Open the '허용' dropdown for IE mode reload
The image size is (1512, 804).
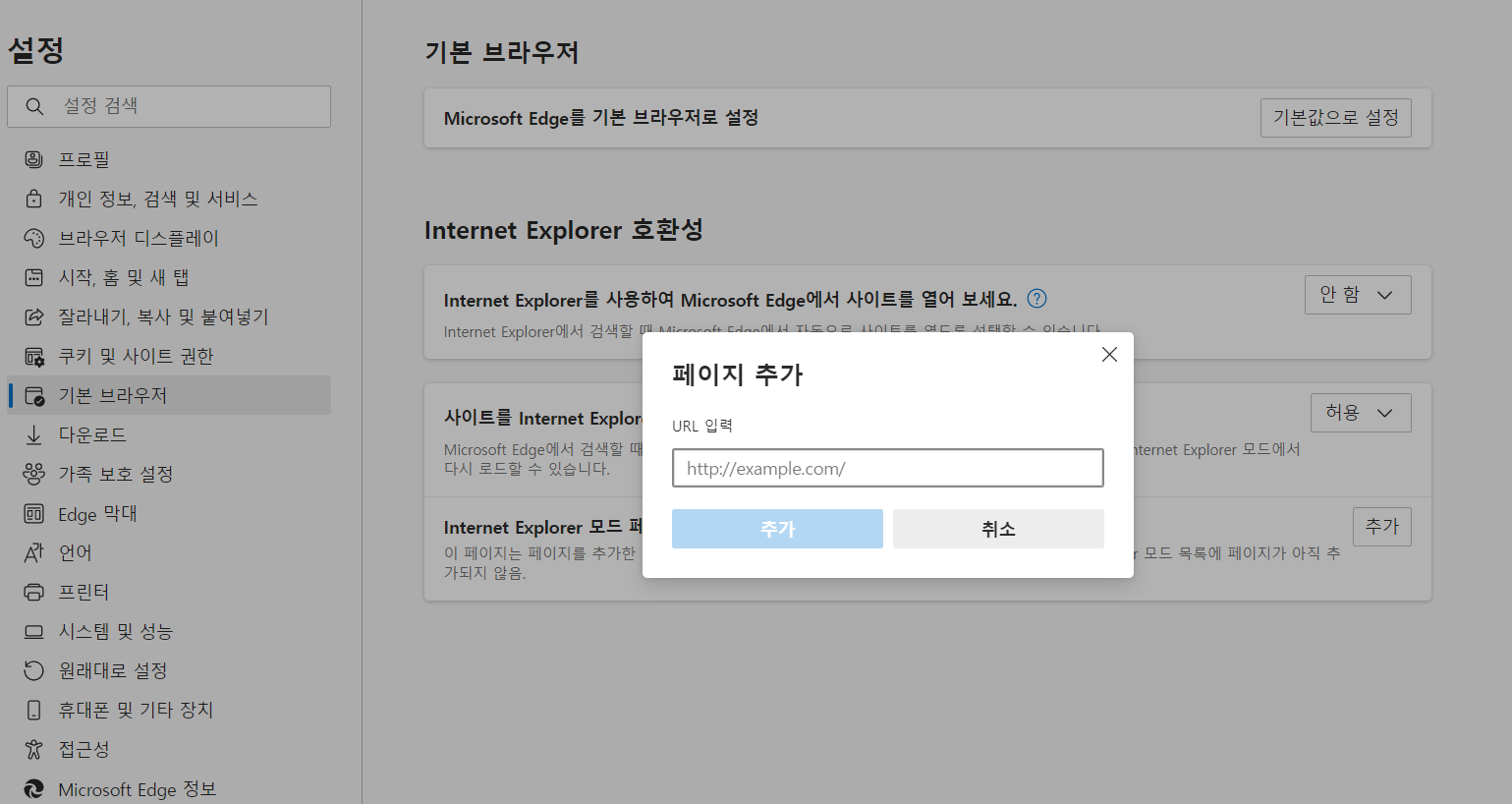(x=1361, y=413)
